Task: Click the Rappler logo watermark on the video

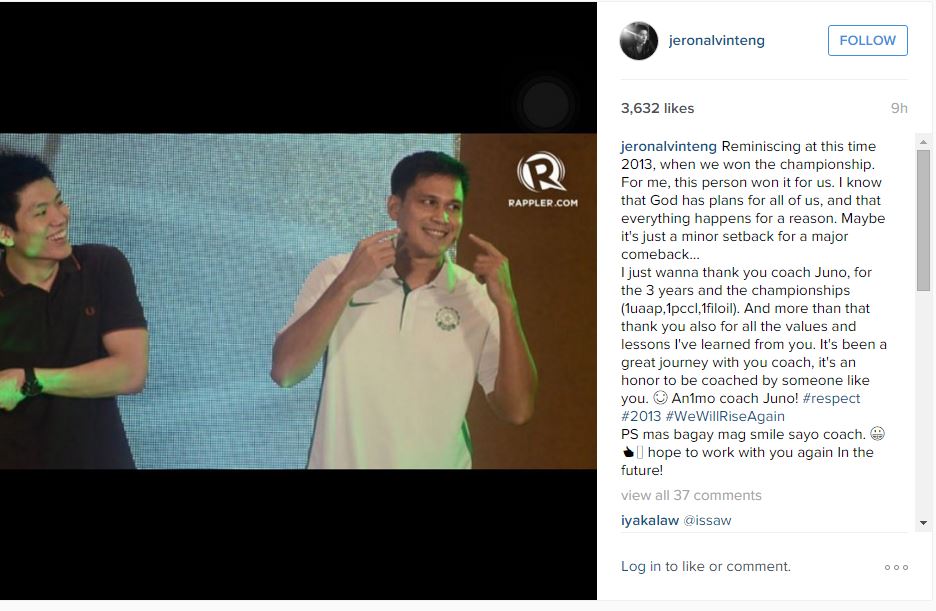Action: point(542,180)
